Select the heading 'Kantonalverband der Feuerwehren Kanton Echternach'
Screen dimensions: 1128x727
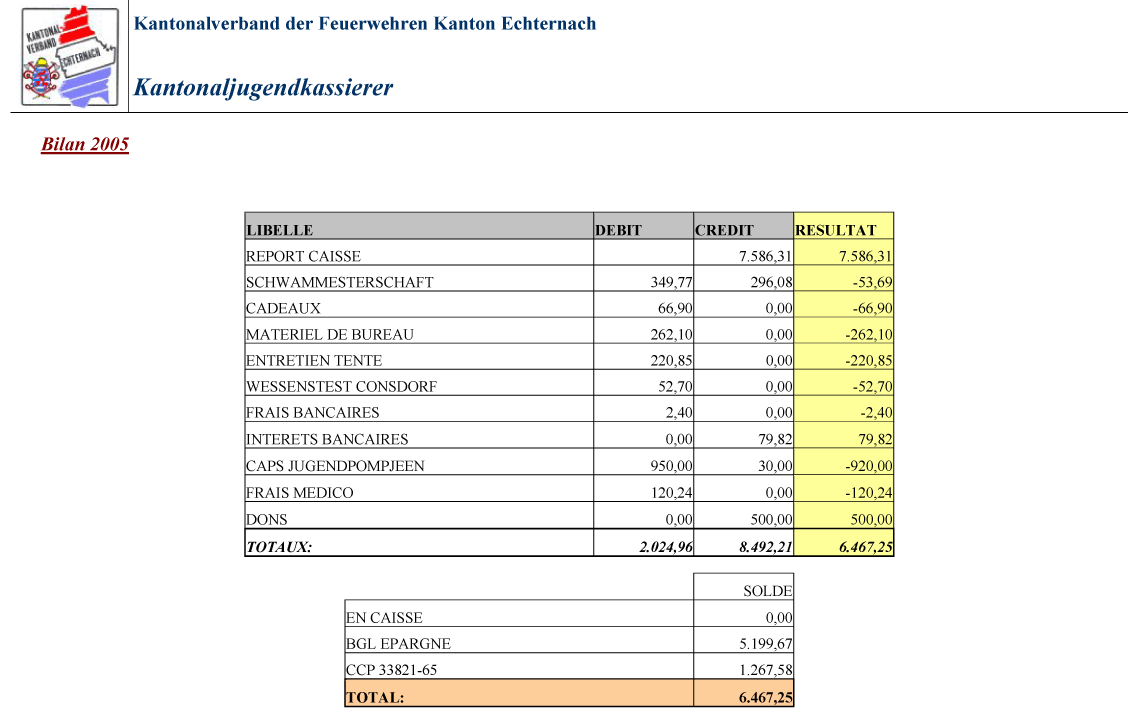pyautogui.click(x=365, y=24)
